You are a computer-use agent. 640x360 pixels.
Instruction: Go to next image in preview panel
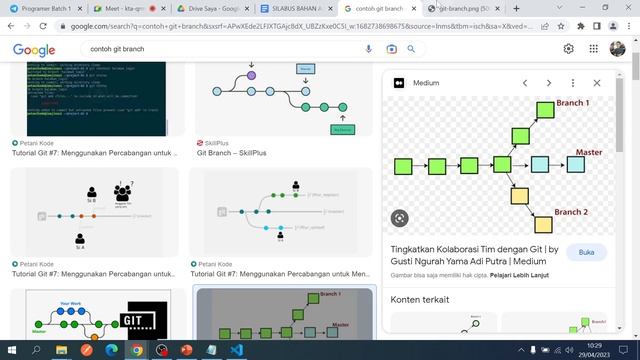pos(549,83)
